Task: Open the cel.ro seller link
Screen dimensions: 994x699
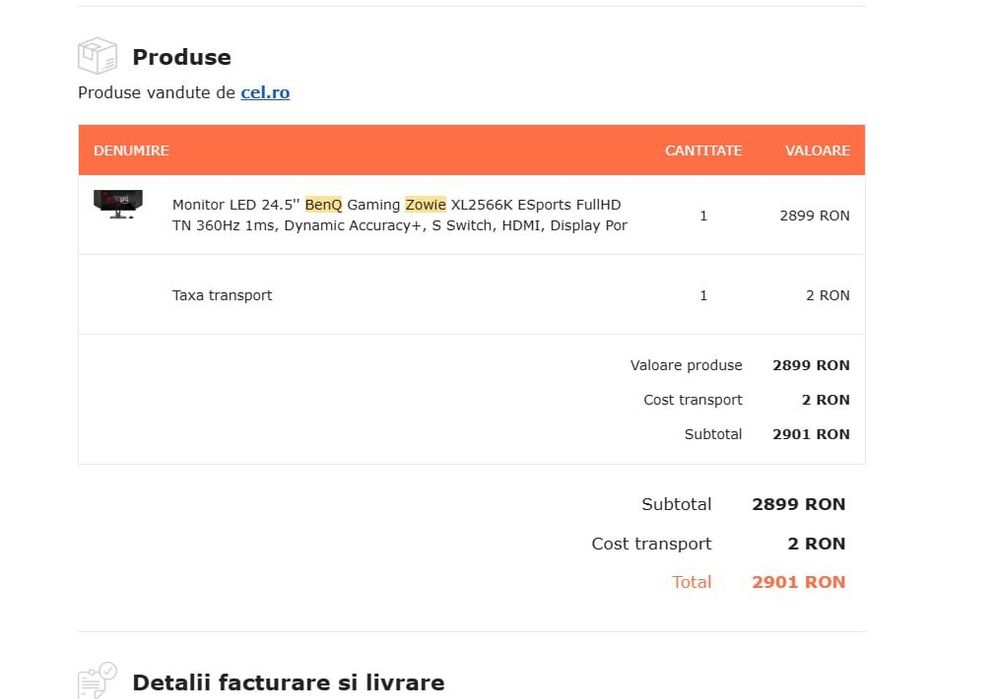Action: click(x=265, y=93)
